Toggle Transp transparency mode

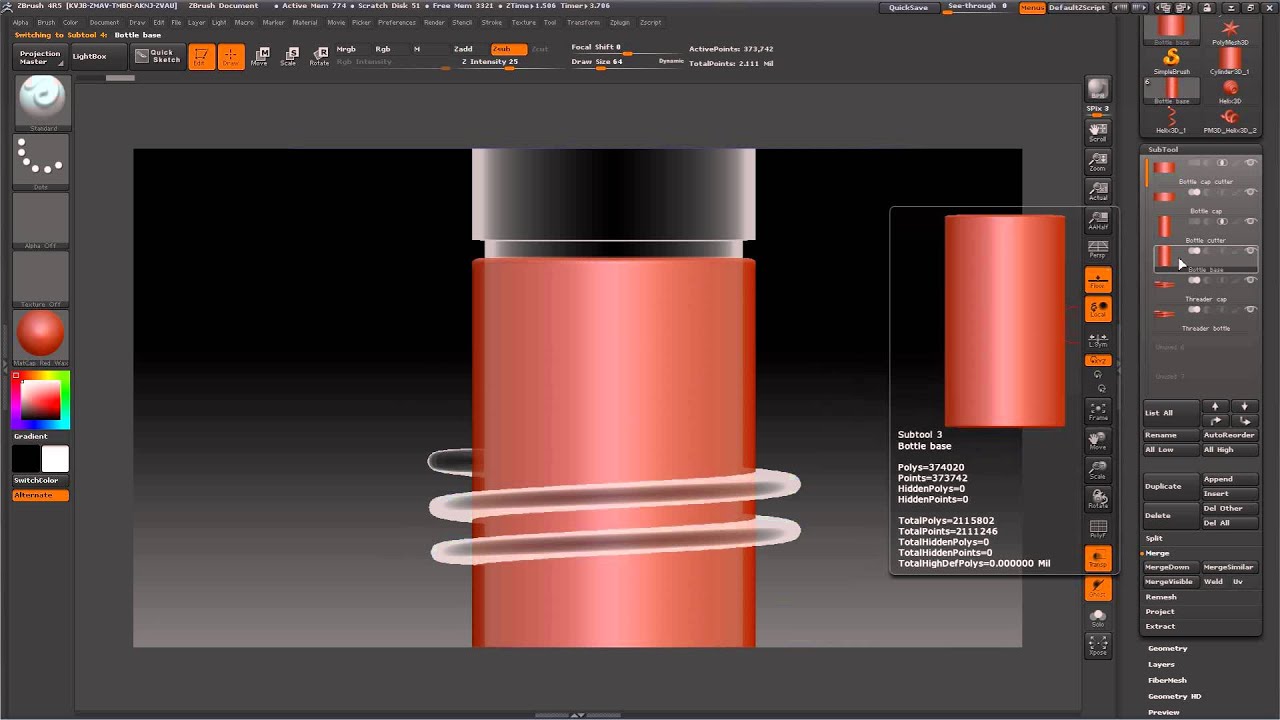[x=1098, y=559]
